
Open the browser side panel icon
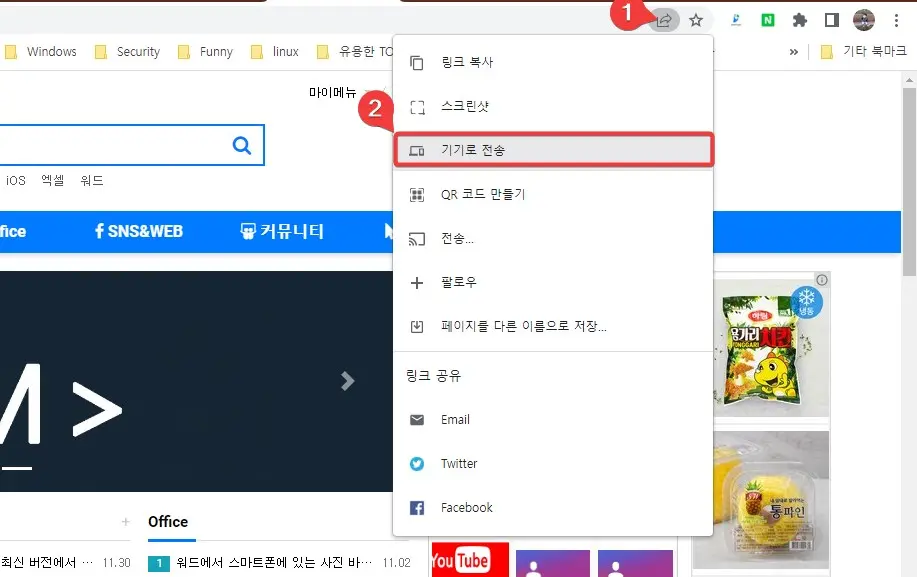(831, 19)
